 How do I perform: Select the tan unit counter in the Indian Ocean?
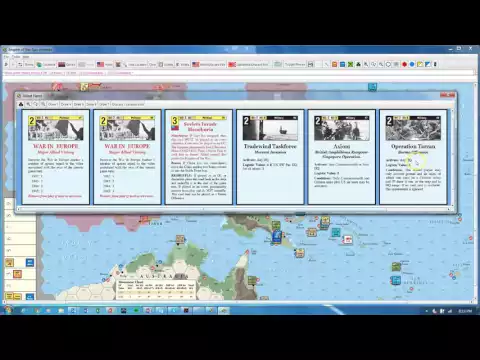pyautogui.click(x=180, y=239)
